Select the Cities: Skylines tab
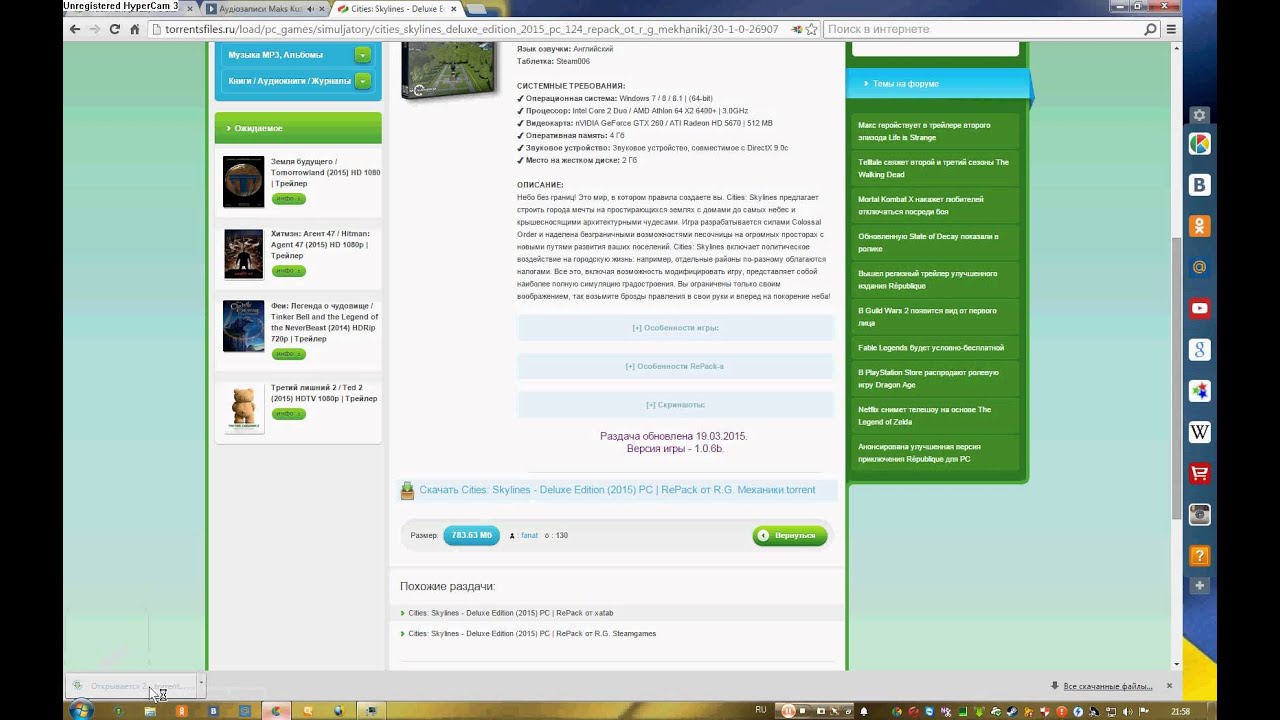Screen dimensions: 1280x720 click(395, 9)
